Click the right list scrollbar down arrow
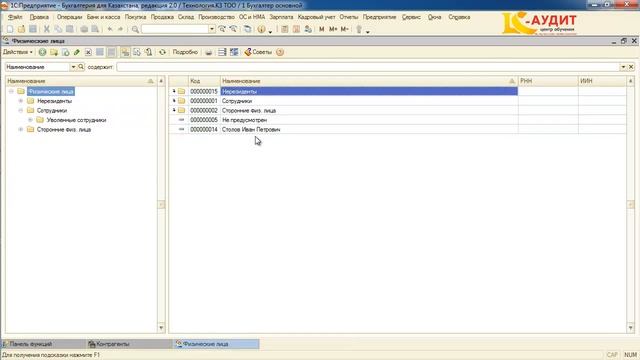This screenshot has height=360, width=640. pyautogui.click(x=631, y=328)
